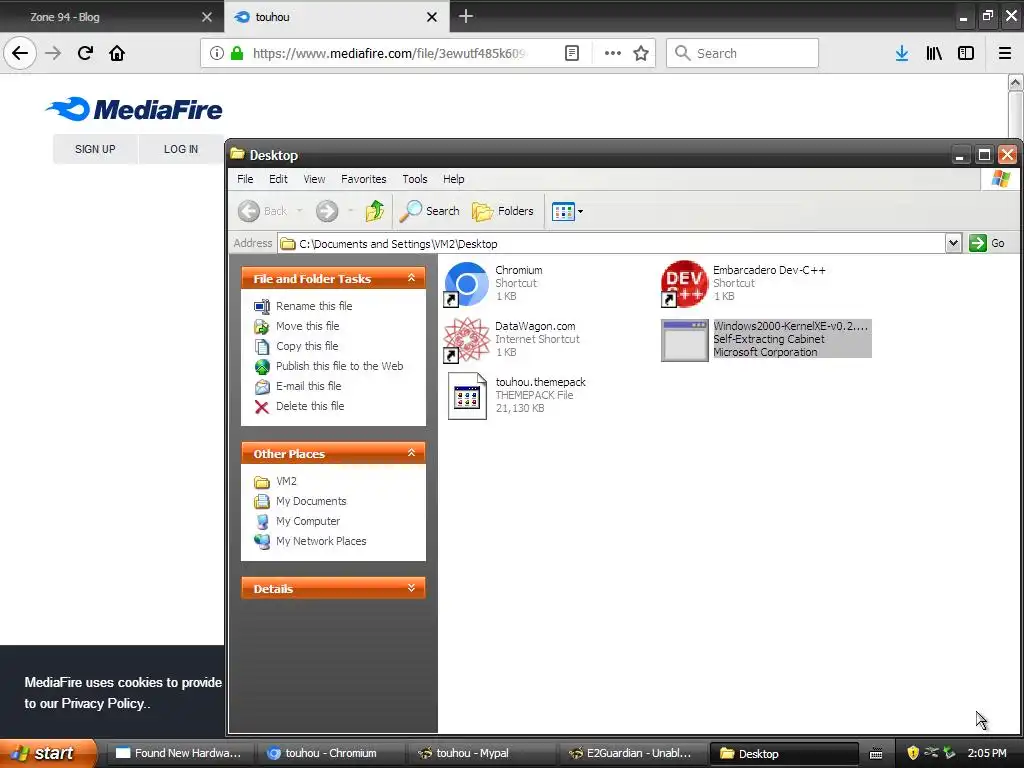Viewport: 1024px width, 768px height.
Task: Open the Edit menu in Explorer
Action: (x=278, y=179)
